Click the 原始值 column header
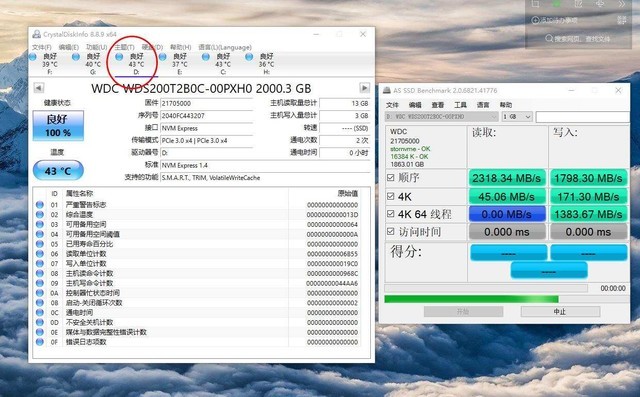 (x=348, y=193)
